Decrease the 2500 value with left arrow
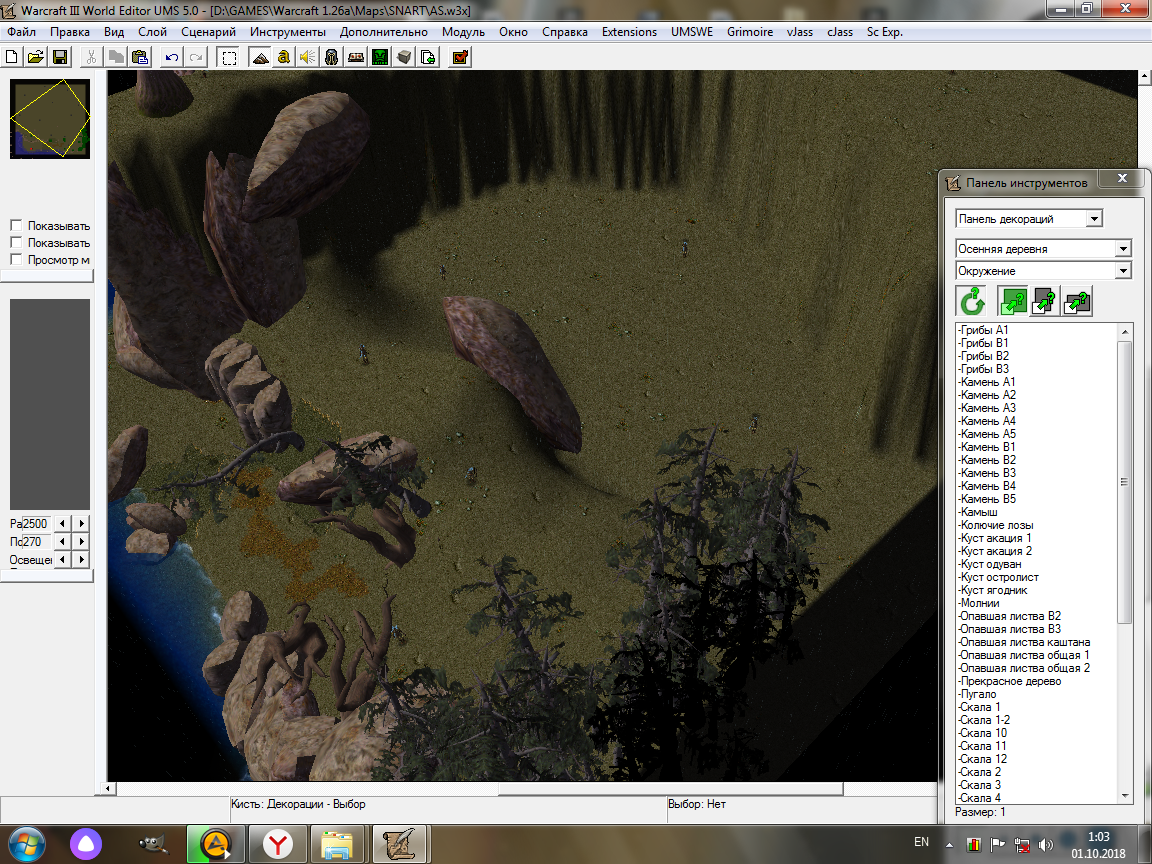This screenshot has width=1152, height=864. (62, 524)
